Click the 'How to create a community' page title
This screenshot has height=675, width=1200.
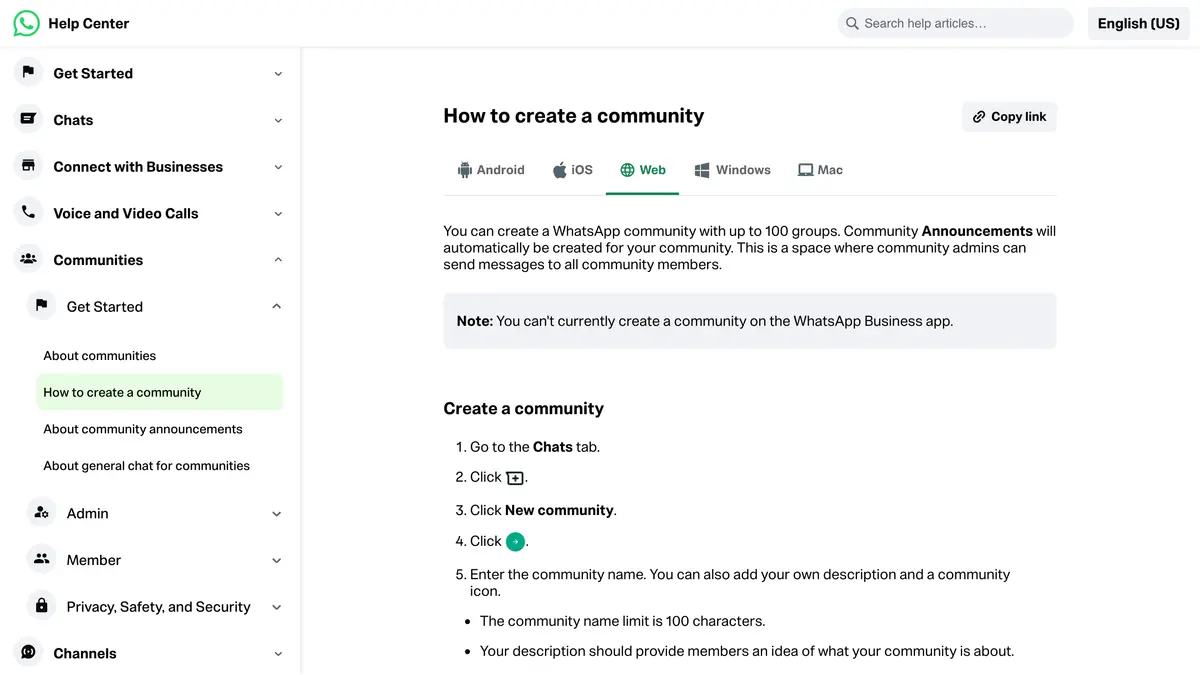pyautogui.click(x=573, y=116)
